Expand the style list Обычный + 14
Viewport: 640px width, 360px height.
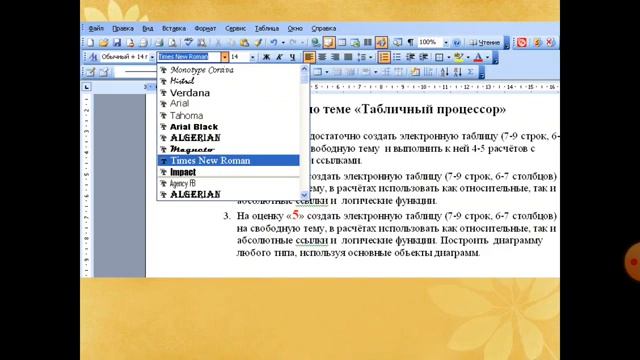152,58
